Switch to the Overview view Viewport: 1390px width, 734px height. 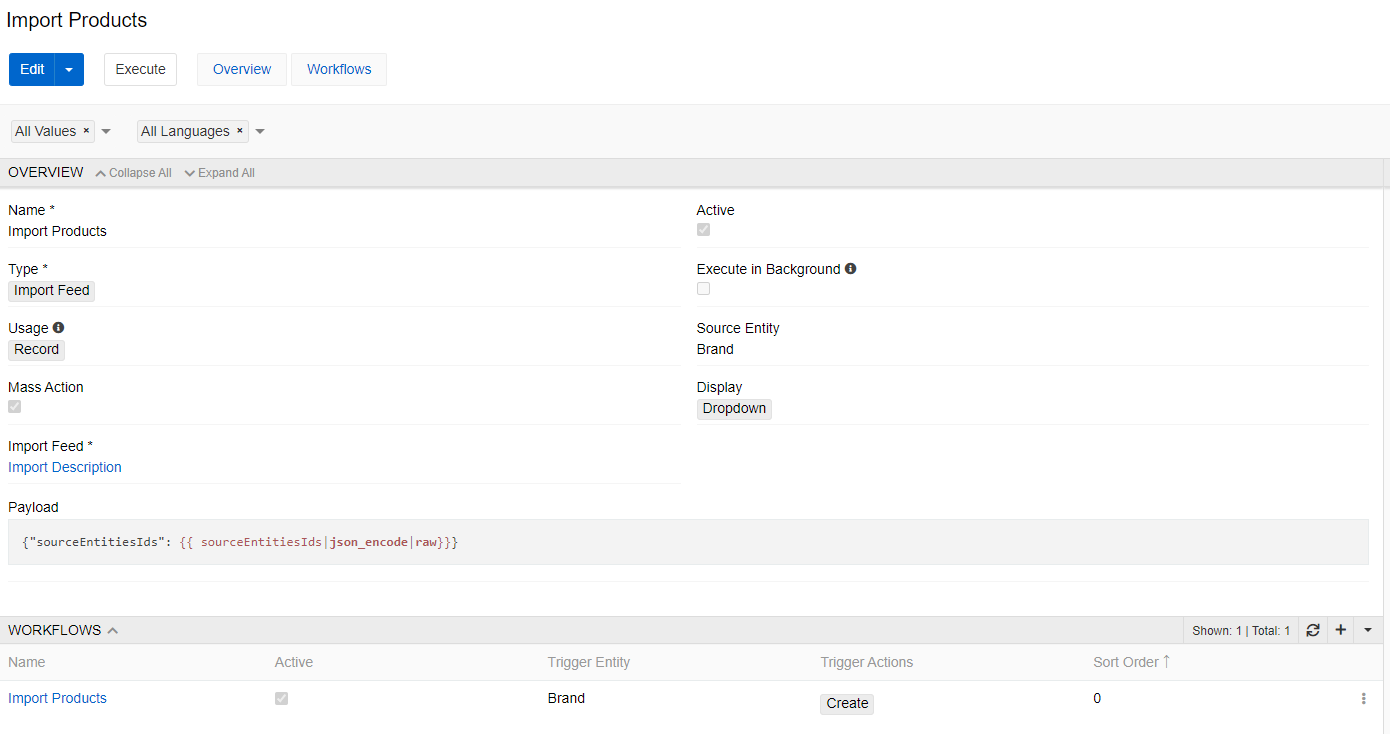click(241, 69)
